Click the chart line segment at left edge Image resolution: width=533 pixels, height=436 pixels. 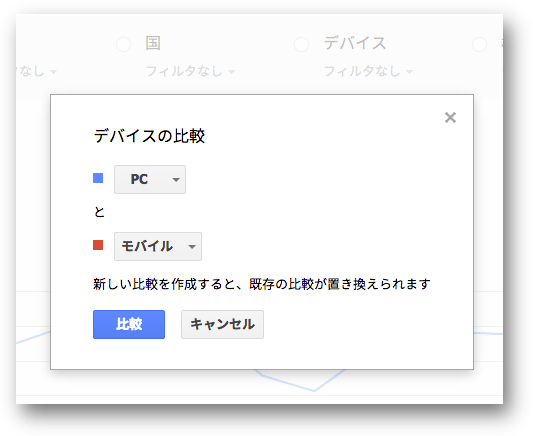pos(33,336)
